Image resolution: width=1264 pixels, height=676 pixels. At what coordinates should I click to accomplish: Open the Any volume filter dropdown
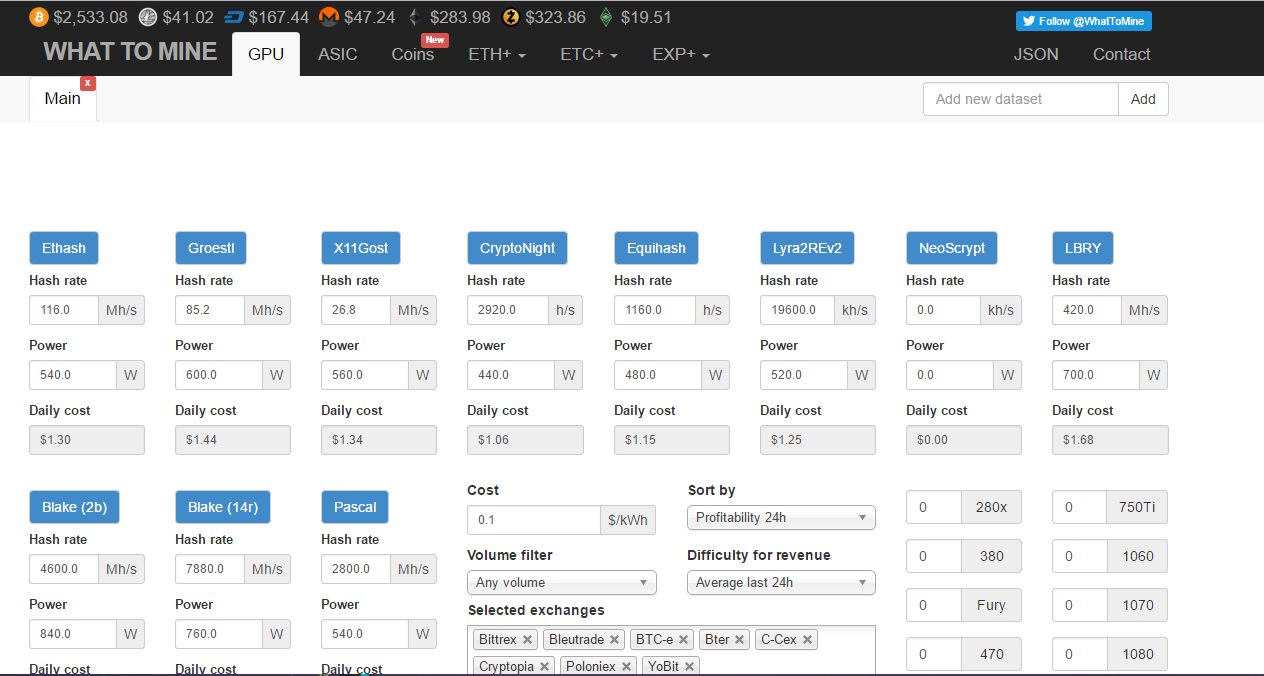point(561,582)
